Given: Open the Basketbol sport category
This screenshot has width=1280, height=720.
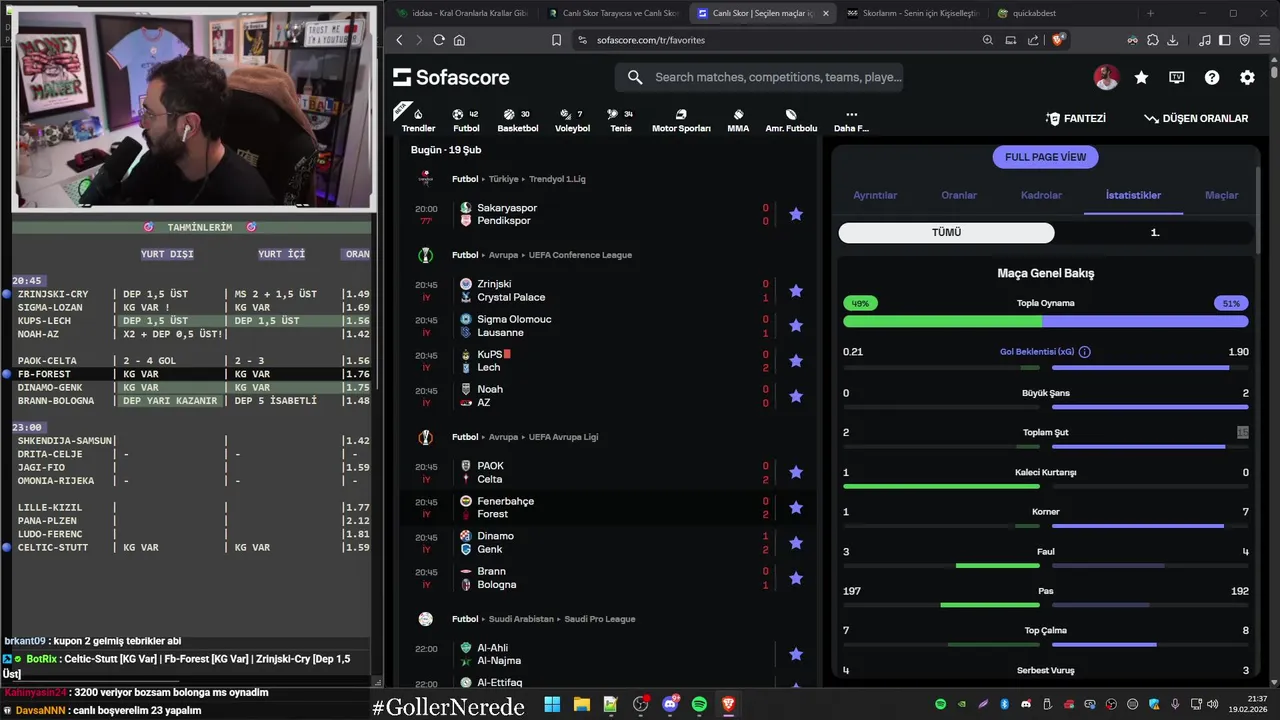Looking at the screenshot, I should (517, 120).
